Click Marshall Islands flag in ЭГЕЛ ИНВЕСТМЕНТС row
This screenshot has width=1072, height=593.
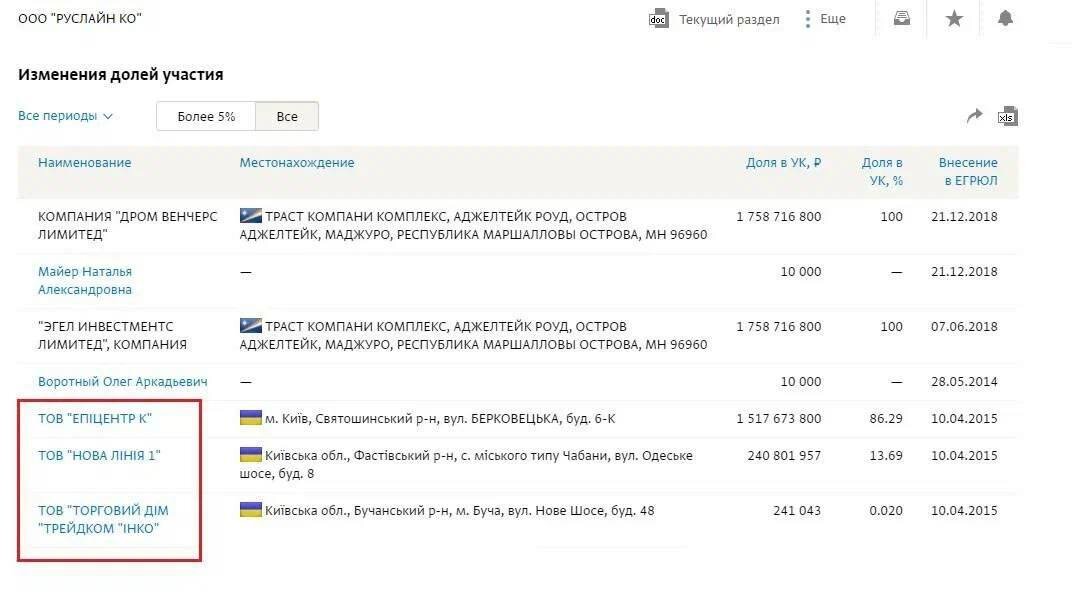click(251, 326)
